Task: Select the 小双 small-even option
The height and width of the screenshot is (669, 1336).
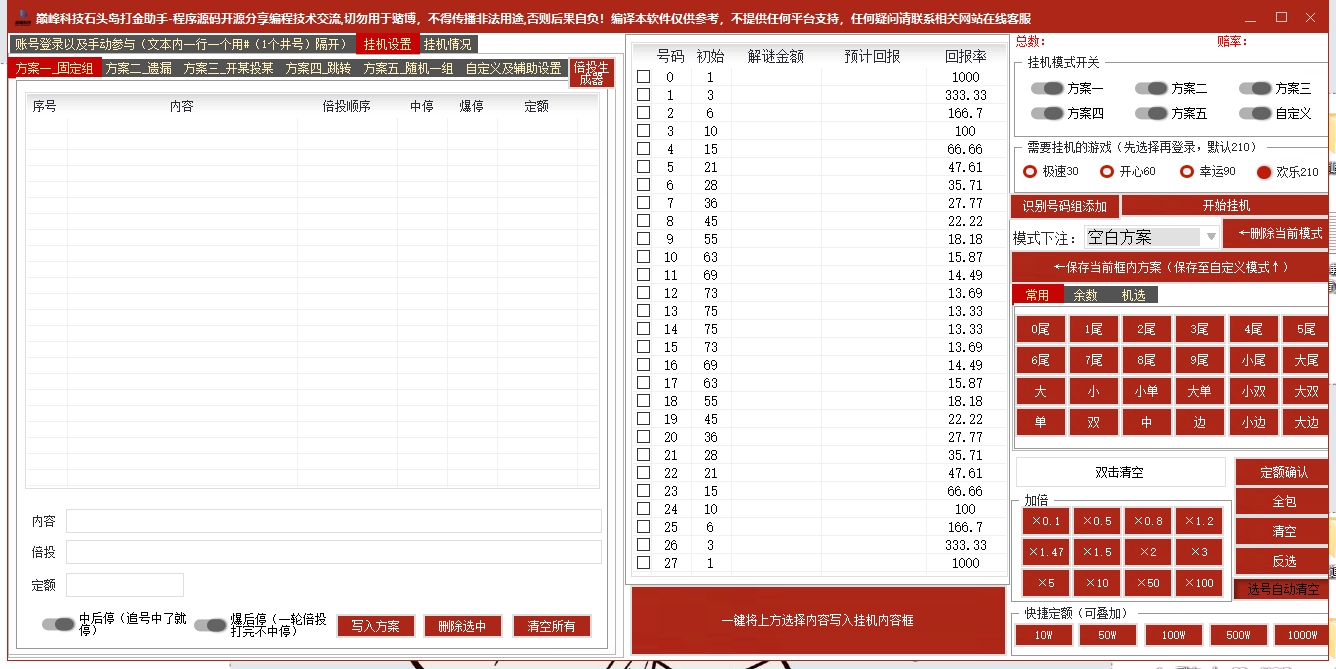Action: (x=1253, y=391)
